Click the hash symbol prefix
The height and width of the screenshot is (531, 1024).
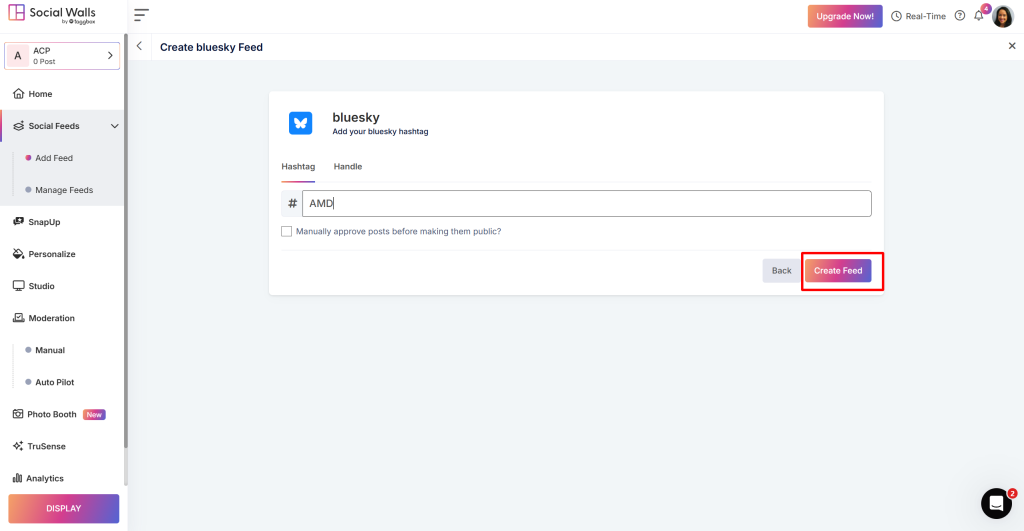pos(292,203)
